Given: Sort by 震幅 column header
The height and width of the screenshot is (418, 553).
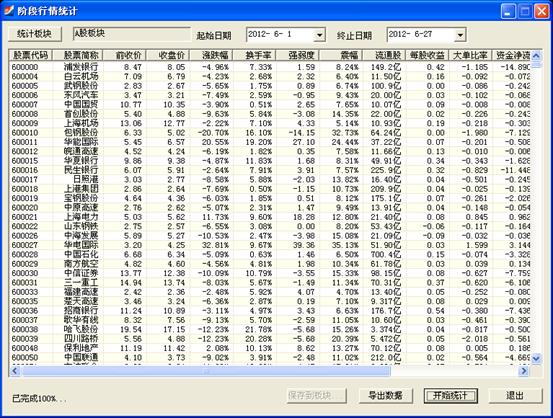Looking at the screenshot, I should point(341,55).
